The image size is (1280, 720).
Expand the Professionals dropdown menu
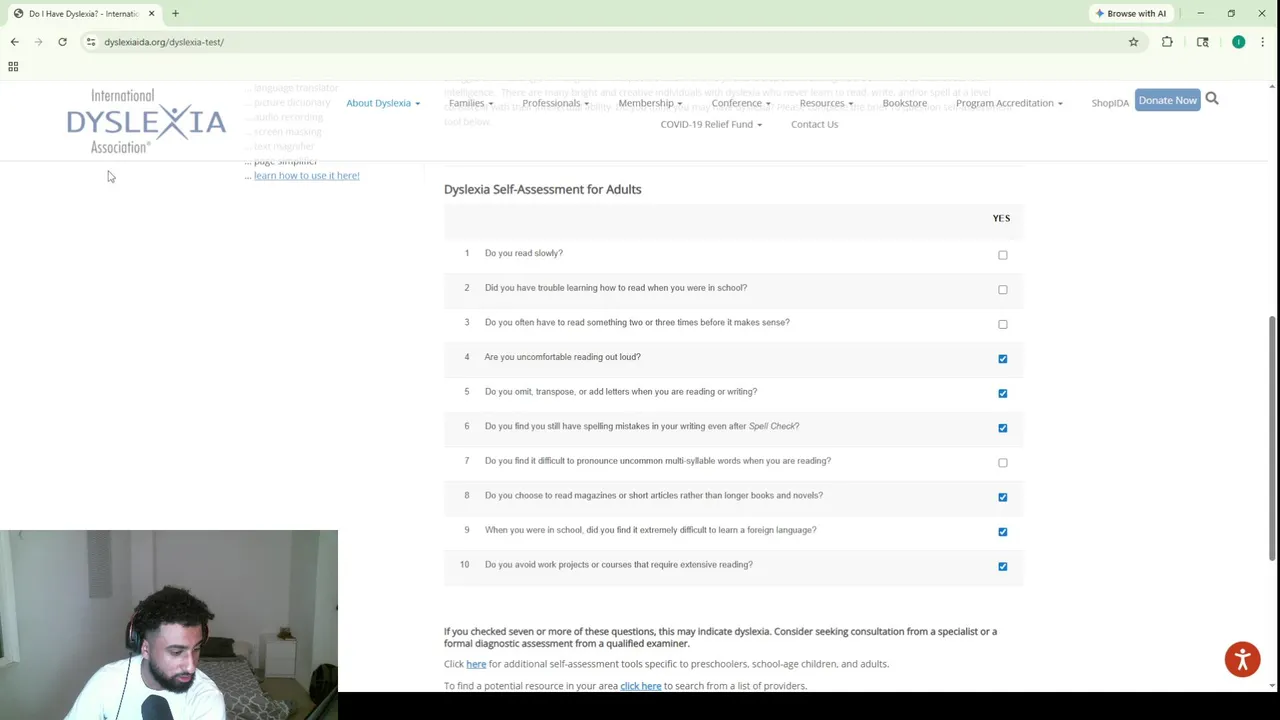(555, 103)
